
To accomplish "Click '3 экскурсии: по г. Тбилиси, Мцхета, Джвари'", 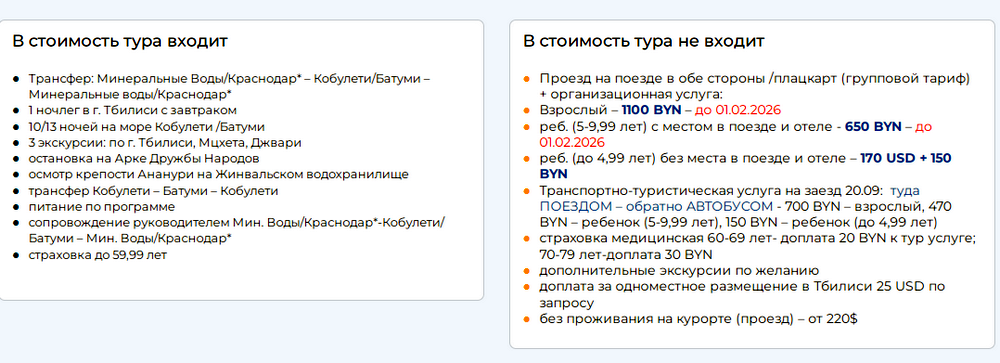I will (x=165, y=142).
